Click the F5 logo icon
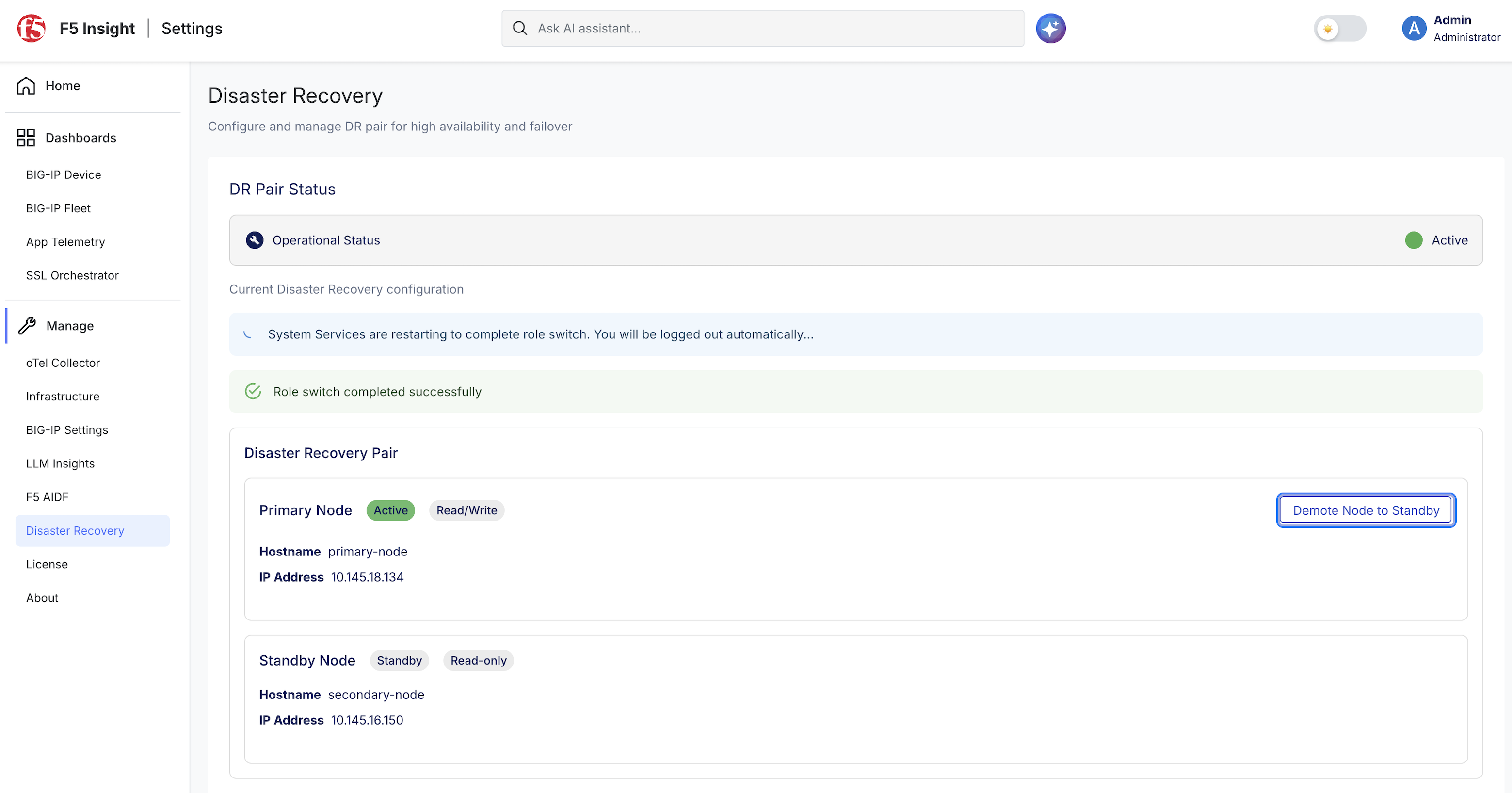Viewport: 1512px width, 793px height. (31, 28)
